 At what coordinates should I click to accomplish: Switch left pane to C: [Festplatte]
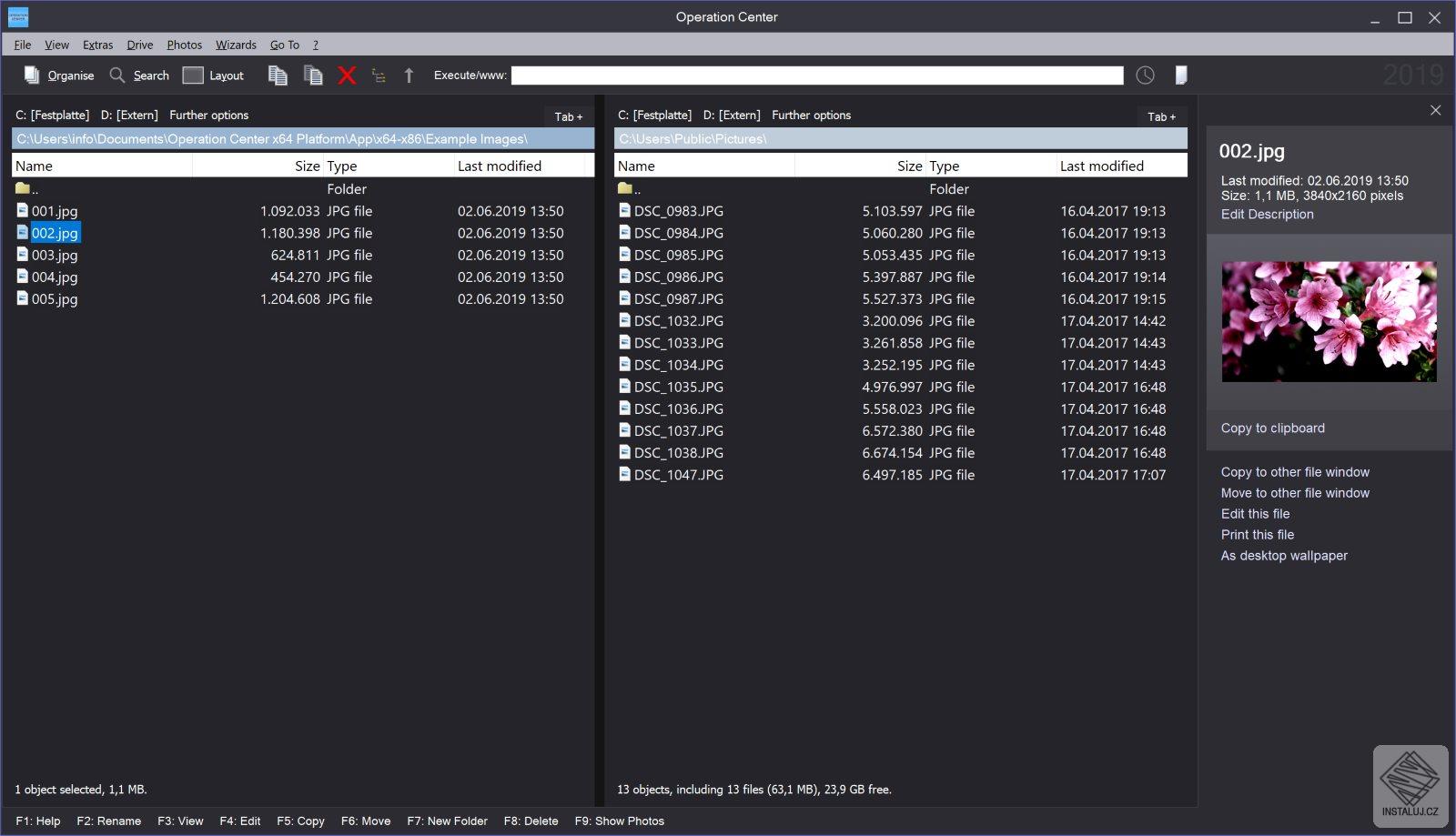coord(53,116)
